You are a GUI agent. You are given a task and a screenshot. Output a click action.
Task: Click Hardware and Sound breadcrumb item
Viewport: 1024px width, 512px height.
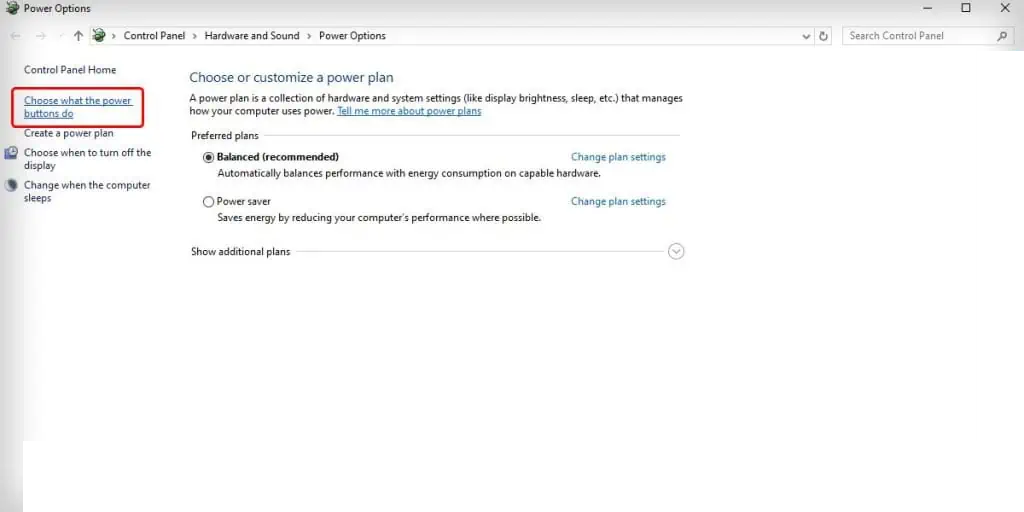click(252, 36)
